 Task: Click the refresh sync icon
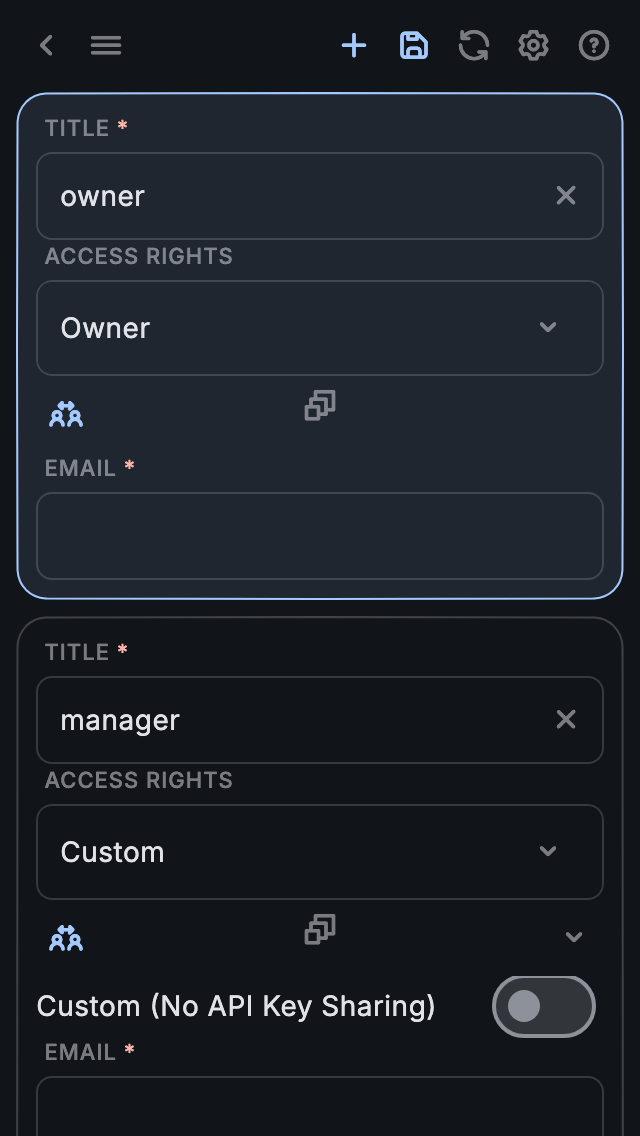(x=474, y=45)
